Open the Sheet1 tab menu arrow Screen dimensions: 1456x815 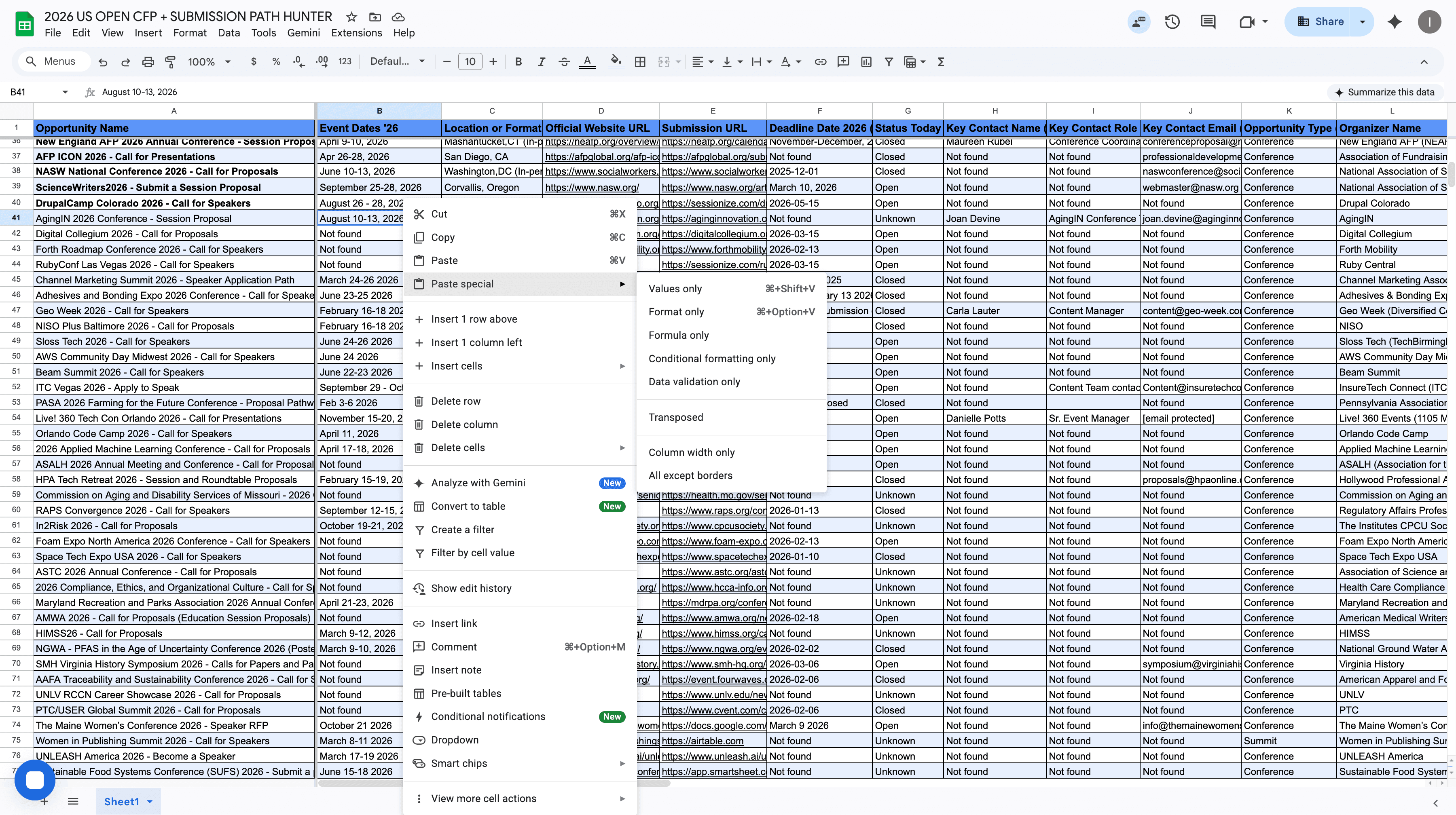tap(150, 801)
